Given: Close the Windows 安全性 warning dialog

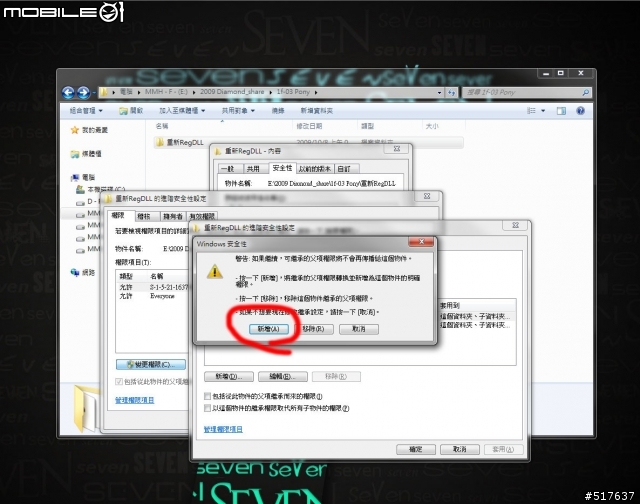Looking at the screenshot, I should click(x=421, y=242).
